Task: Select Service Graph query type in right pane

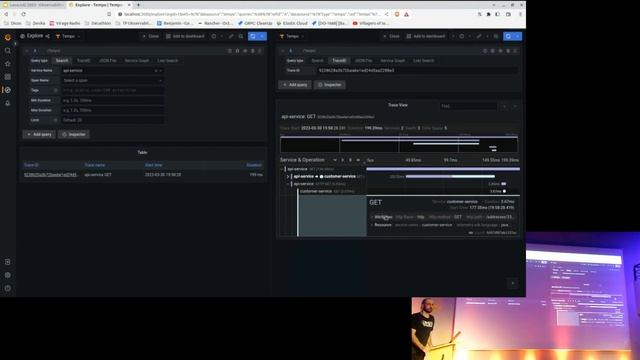Action: coord(393,60)
